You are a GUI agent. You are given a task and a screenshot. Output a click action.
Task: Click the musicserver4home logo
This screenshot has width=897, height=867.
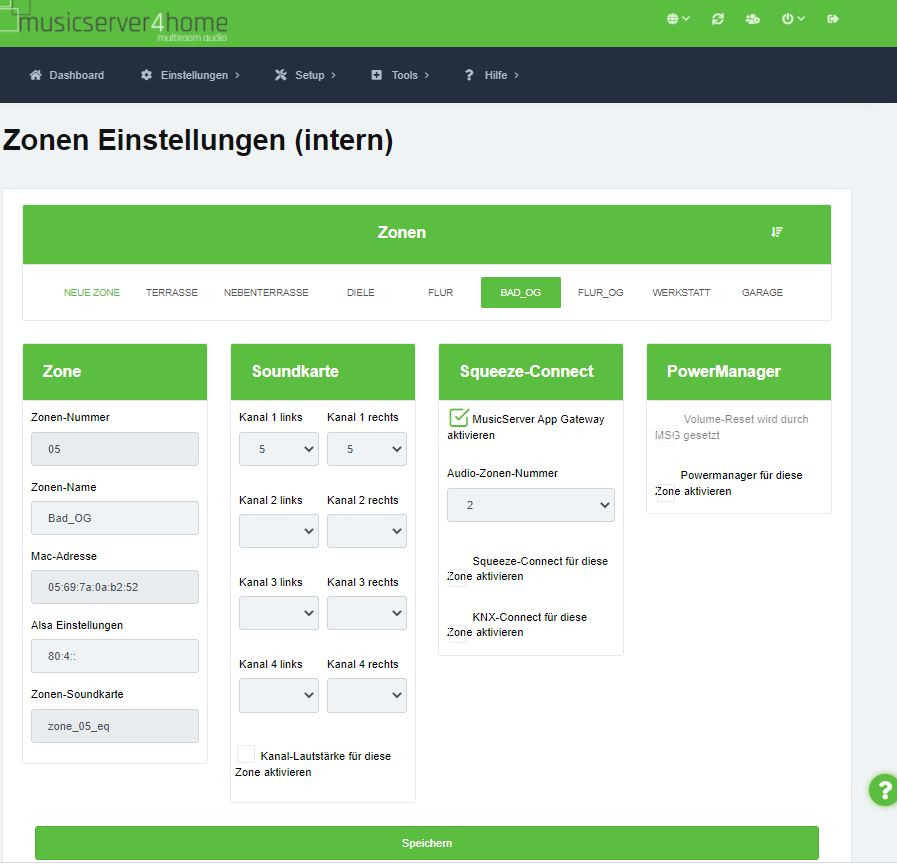click(x=114, y=22)
